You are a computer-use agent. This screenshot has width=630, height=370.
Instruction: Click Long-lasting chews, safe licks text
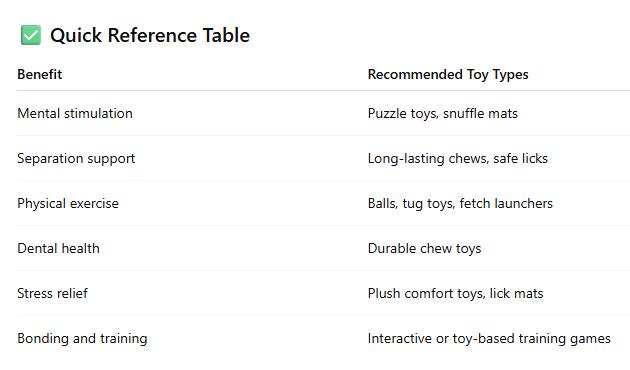click(458, 158)
